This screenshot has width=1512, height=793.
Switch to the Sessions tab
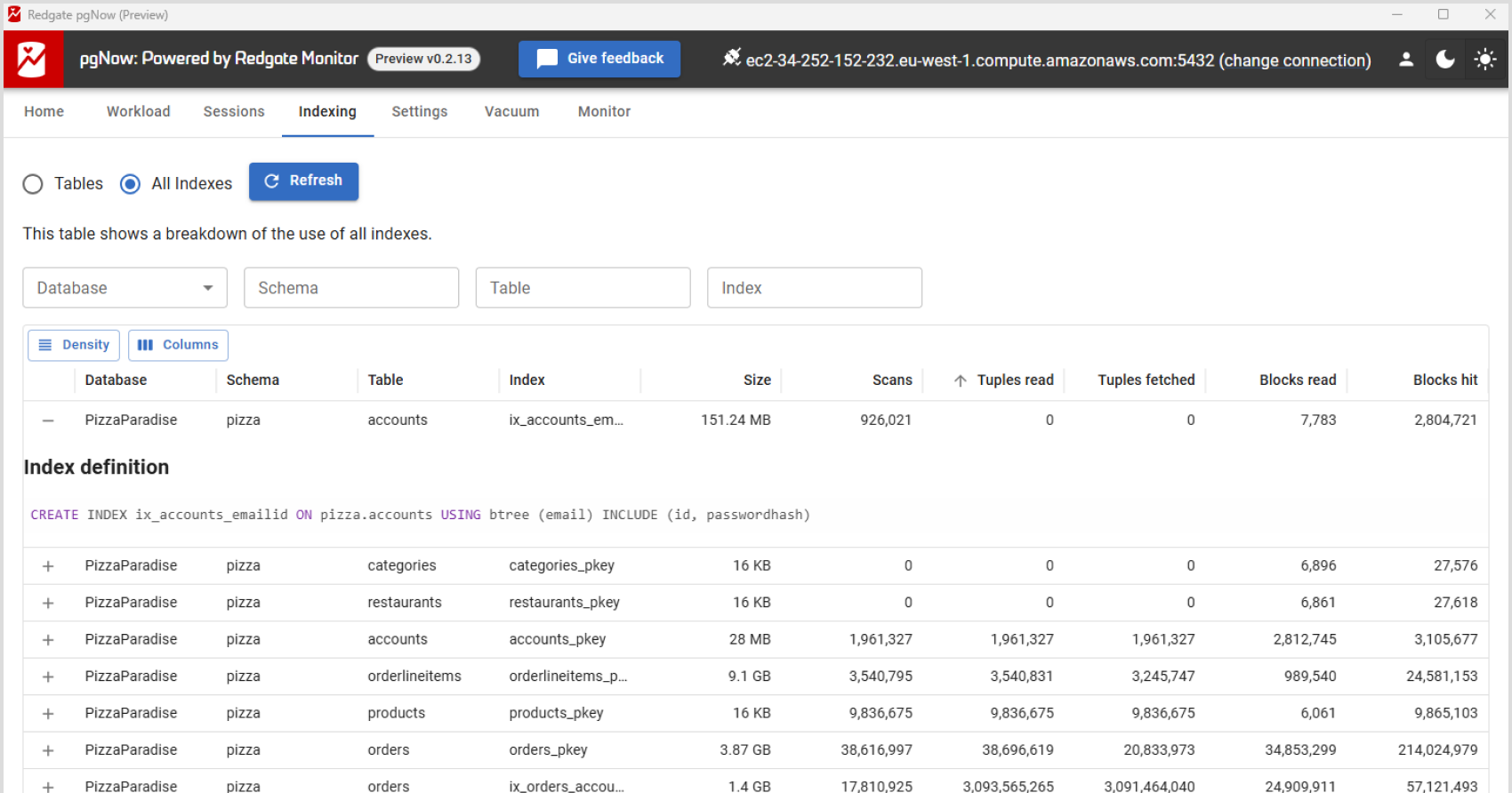click(234, 111)
